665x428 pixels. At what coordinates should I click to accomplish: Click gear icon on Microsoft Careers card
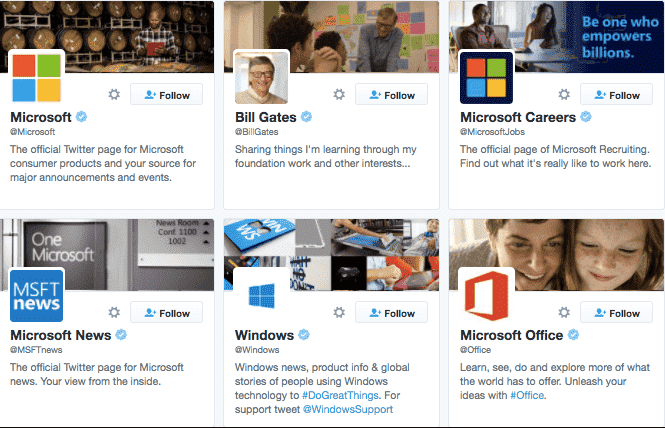pos(564,94)
